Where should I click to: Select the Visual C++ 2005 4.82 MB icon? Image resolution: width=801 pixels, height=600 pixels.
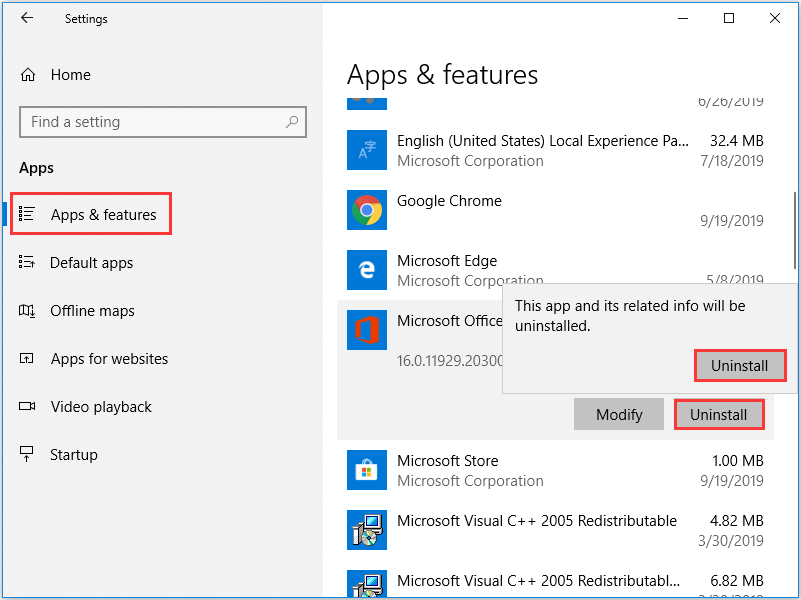coord(366,530)
